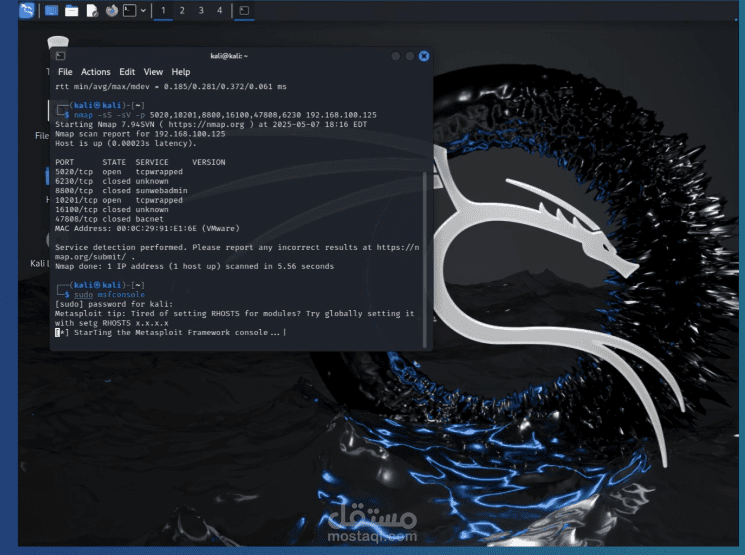Click the terminal vertical scrollbar
This screenshot has height=555, width=745.
click(425, 260)
